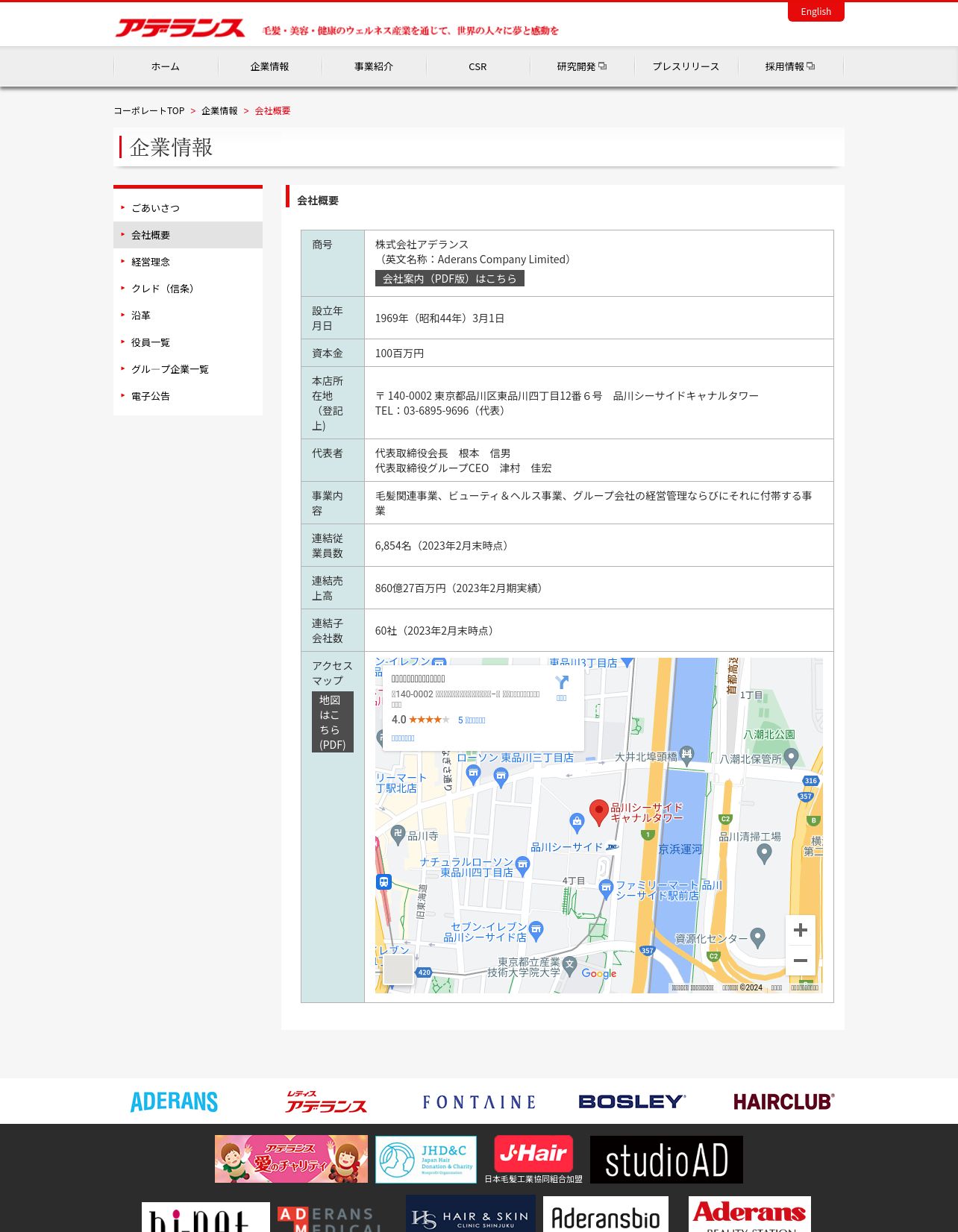The image size is (958, 1232).
Task: Click the 八潮北保管所 map marker
Action: [792, 758]
